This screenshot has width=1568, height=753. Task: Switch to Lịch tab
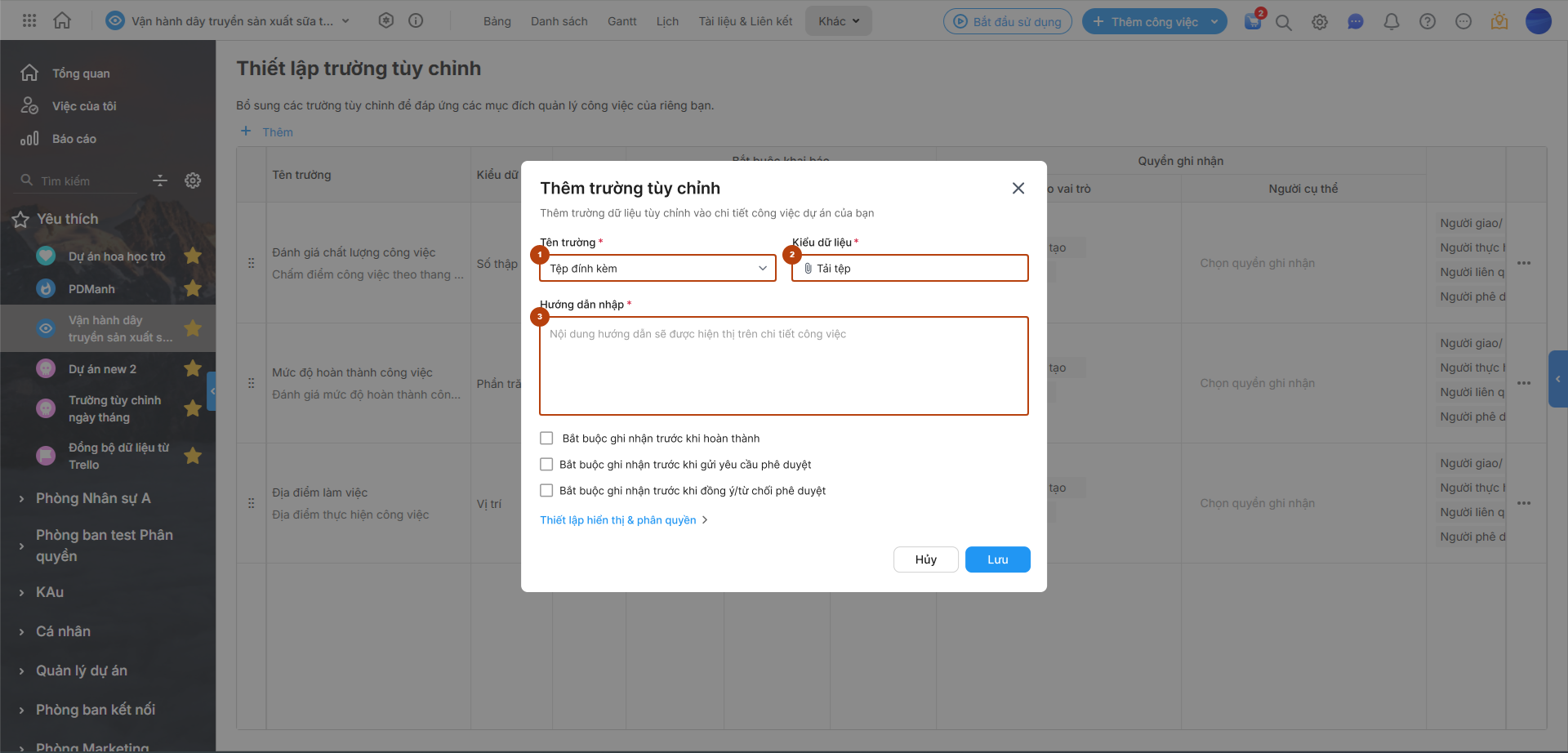click(667, 21)
